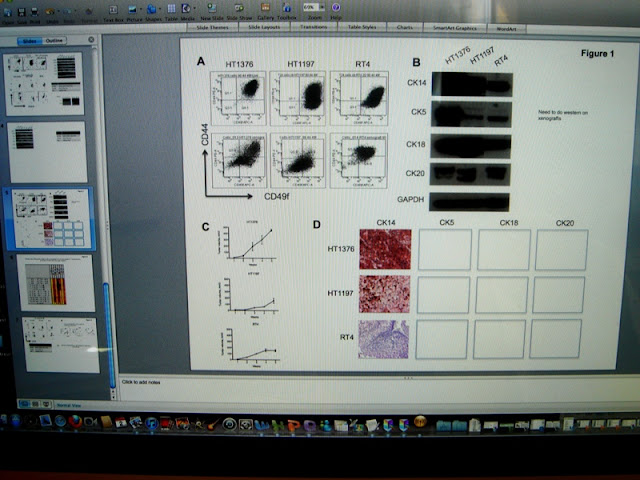Click the 'CD49f' axis label
640x480 pixels.
[276, 197]
